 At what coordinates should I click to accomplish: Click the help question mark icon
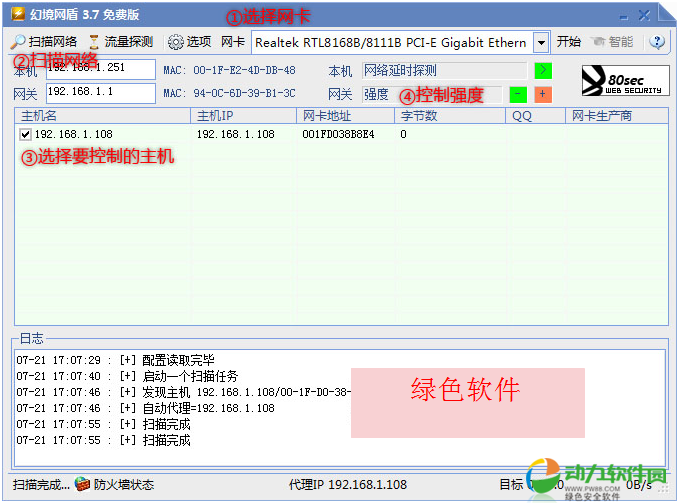657,42
